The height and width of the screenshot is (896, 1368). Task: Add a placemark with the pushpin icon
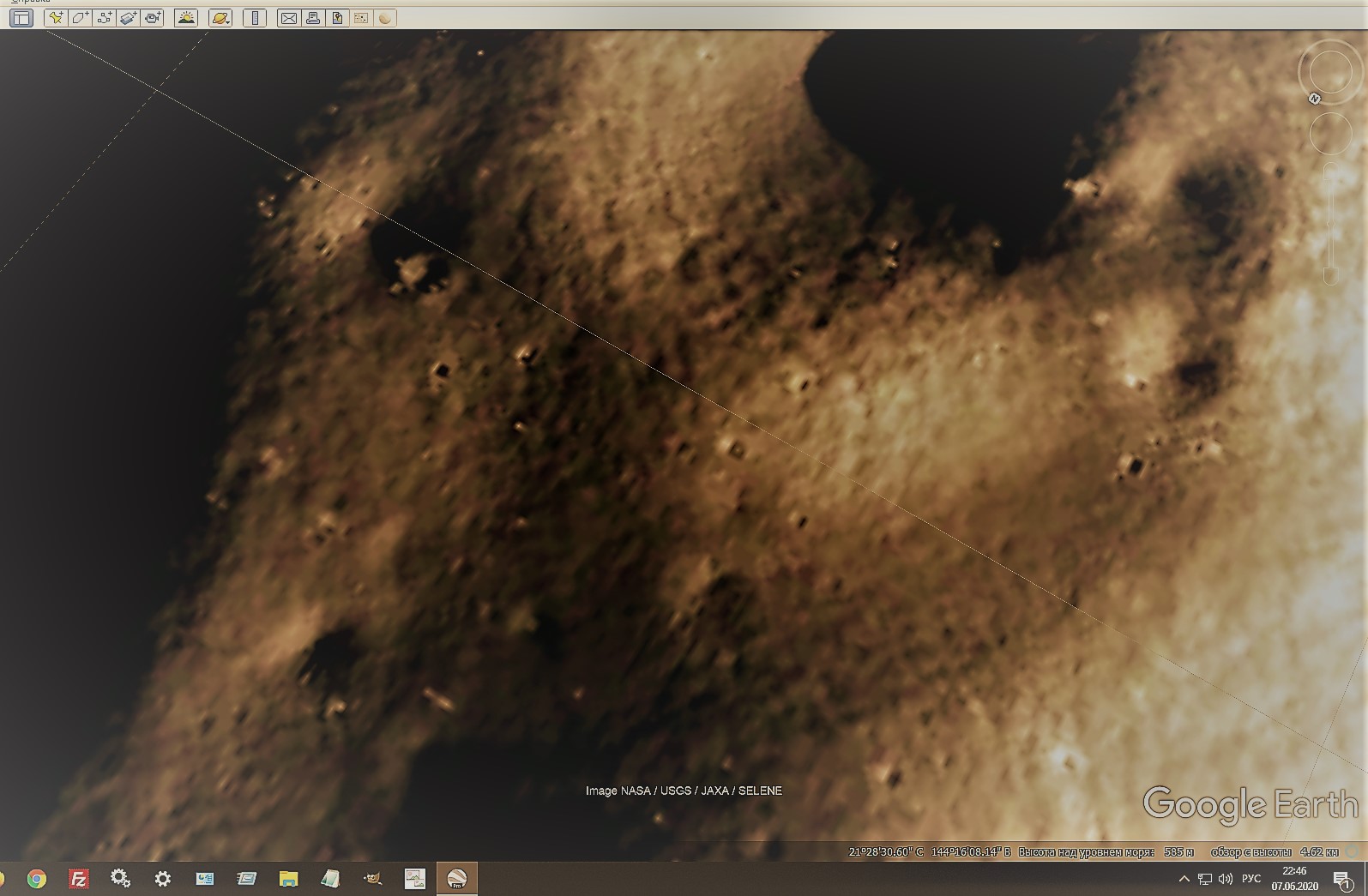point(56,18)
